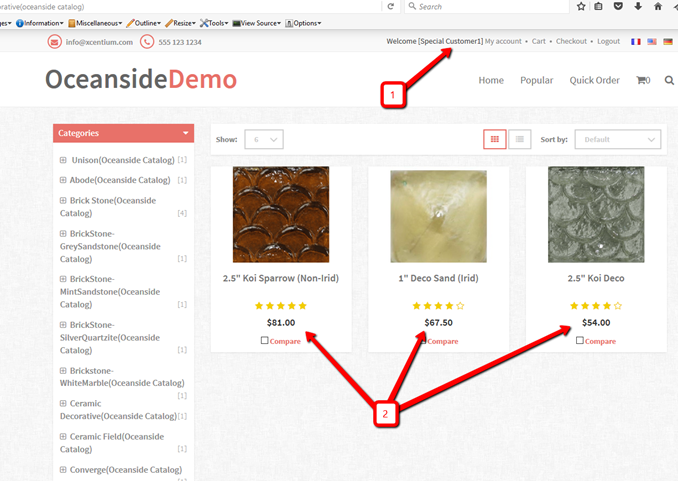
Task: Open the shopping cart icon
Action: point(643,80)
